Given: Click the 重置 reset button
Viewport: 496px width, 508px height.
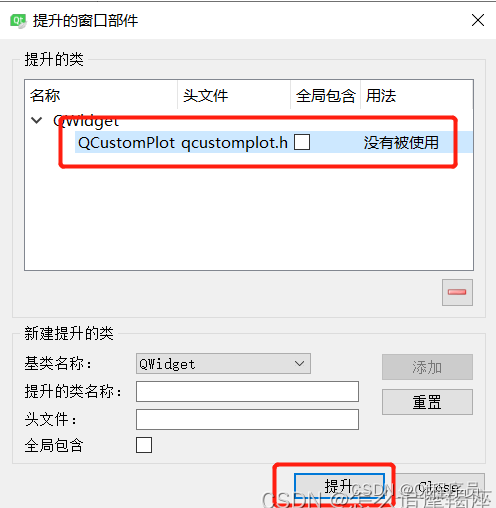Looking at the screenshot, I should [427, 402].
